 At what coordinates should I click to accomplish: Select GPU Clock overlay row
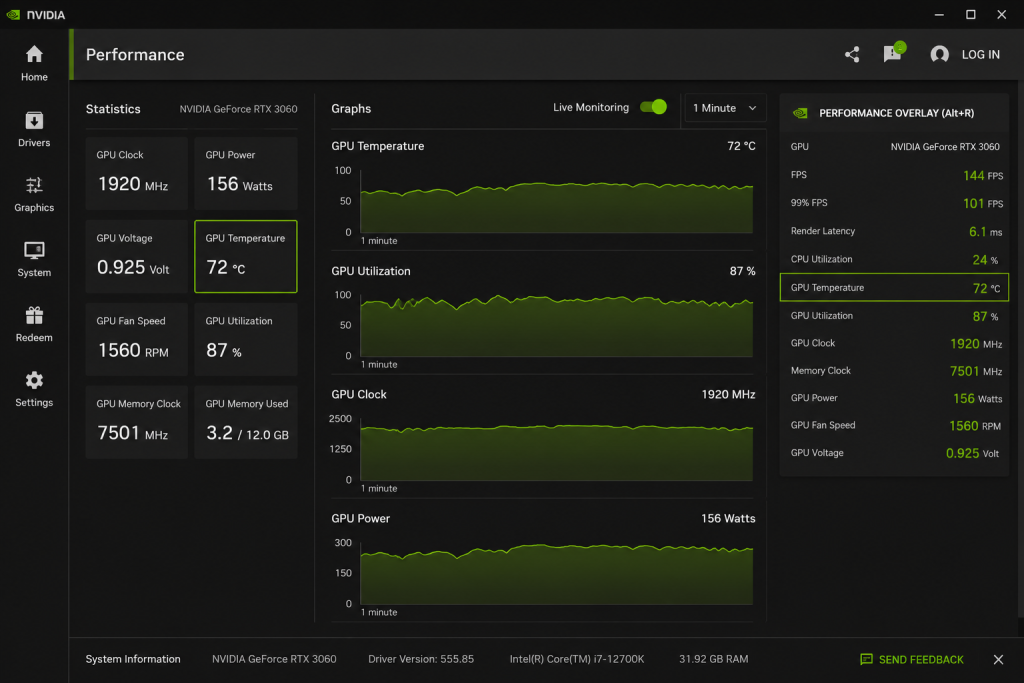(x=894, y=343)
